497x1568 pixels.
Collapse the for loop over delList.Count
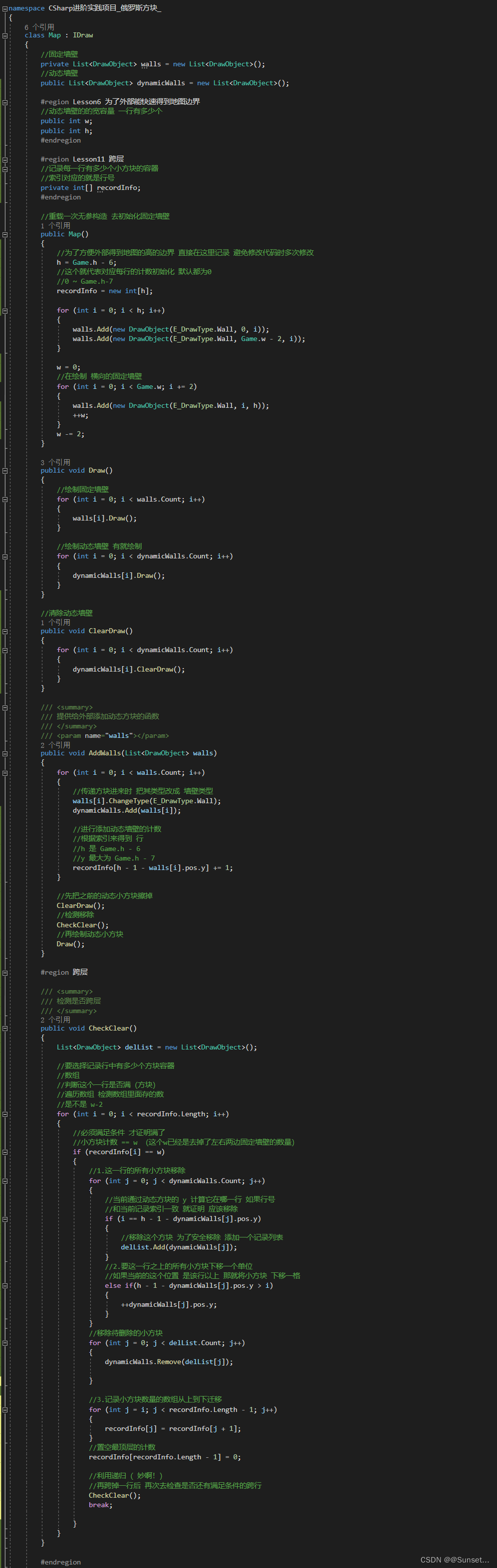5,1343
